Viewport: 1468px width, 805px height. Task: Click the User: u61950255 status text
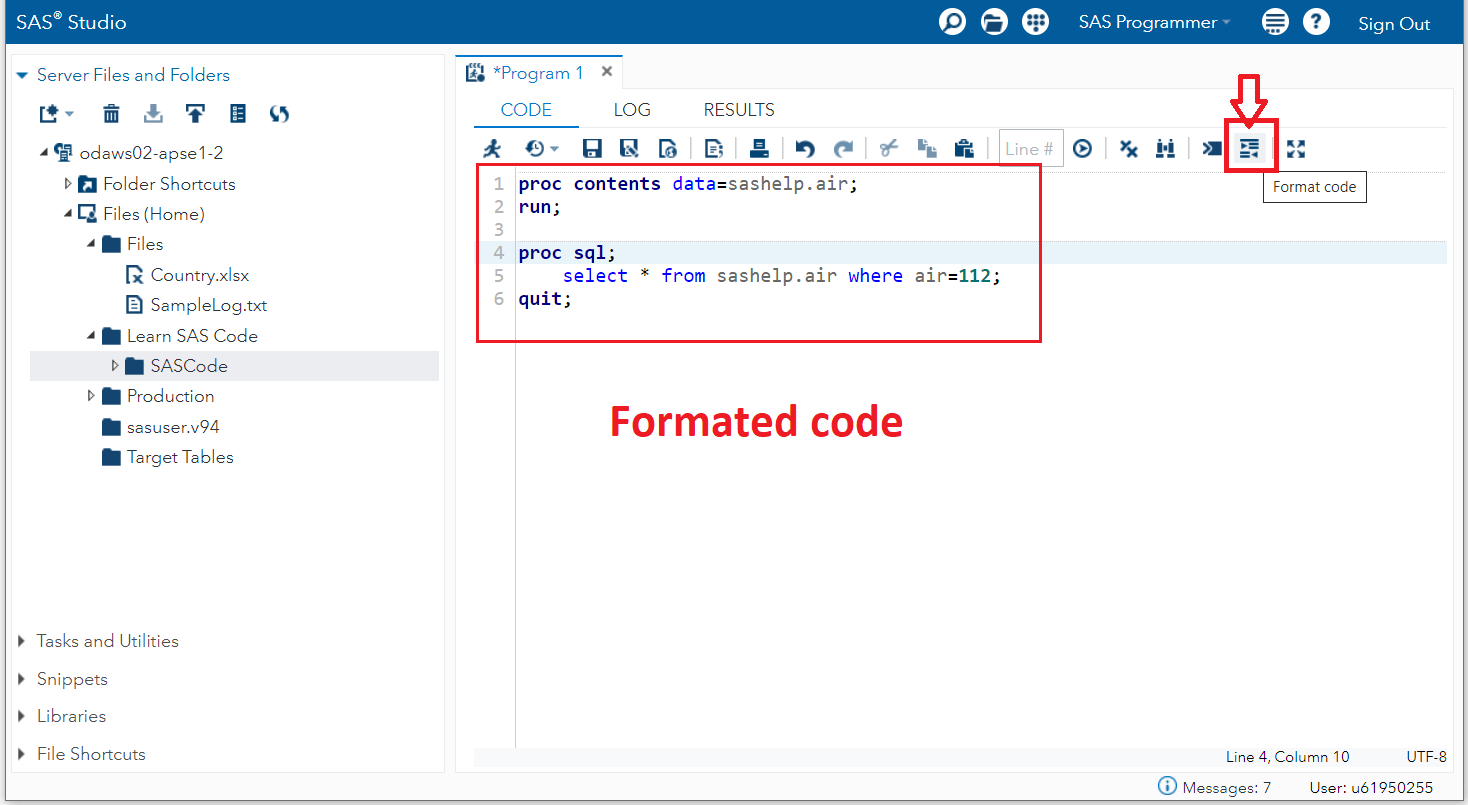pyautogui.click(x=1371, y=787)
